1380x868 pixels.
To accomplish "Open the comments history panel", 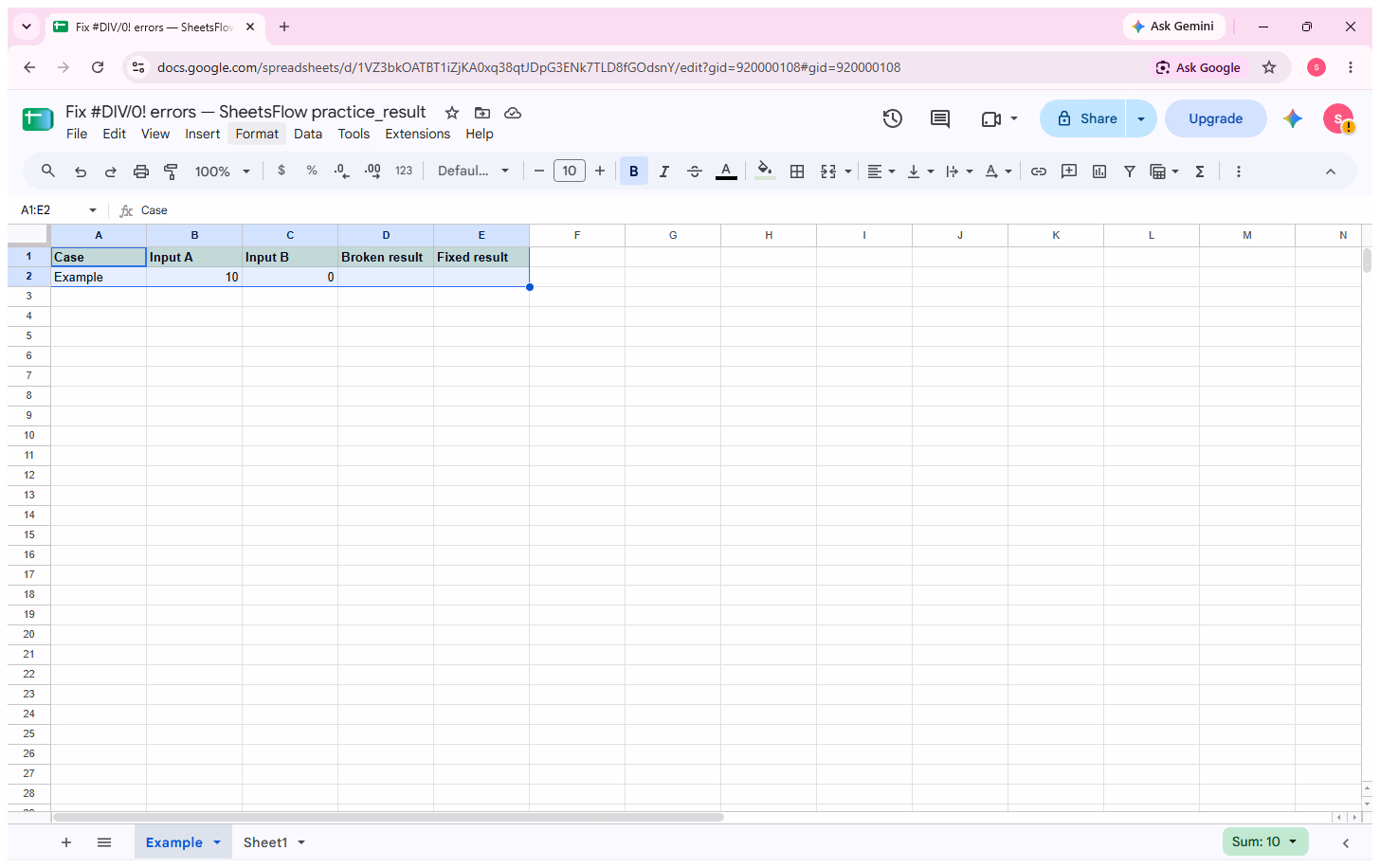I will (940, 118).
